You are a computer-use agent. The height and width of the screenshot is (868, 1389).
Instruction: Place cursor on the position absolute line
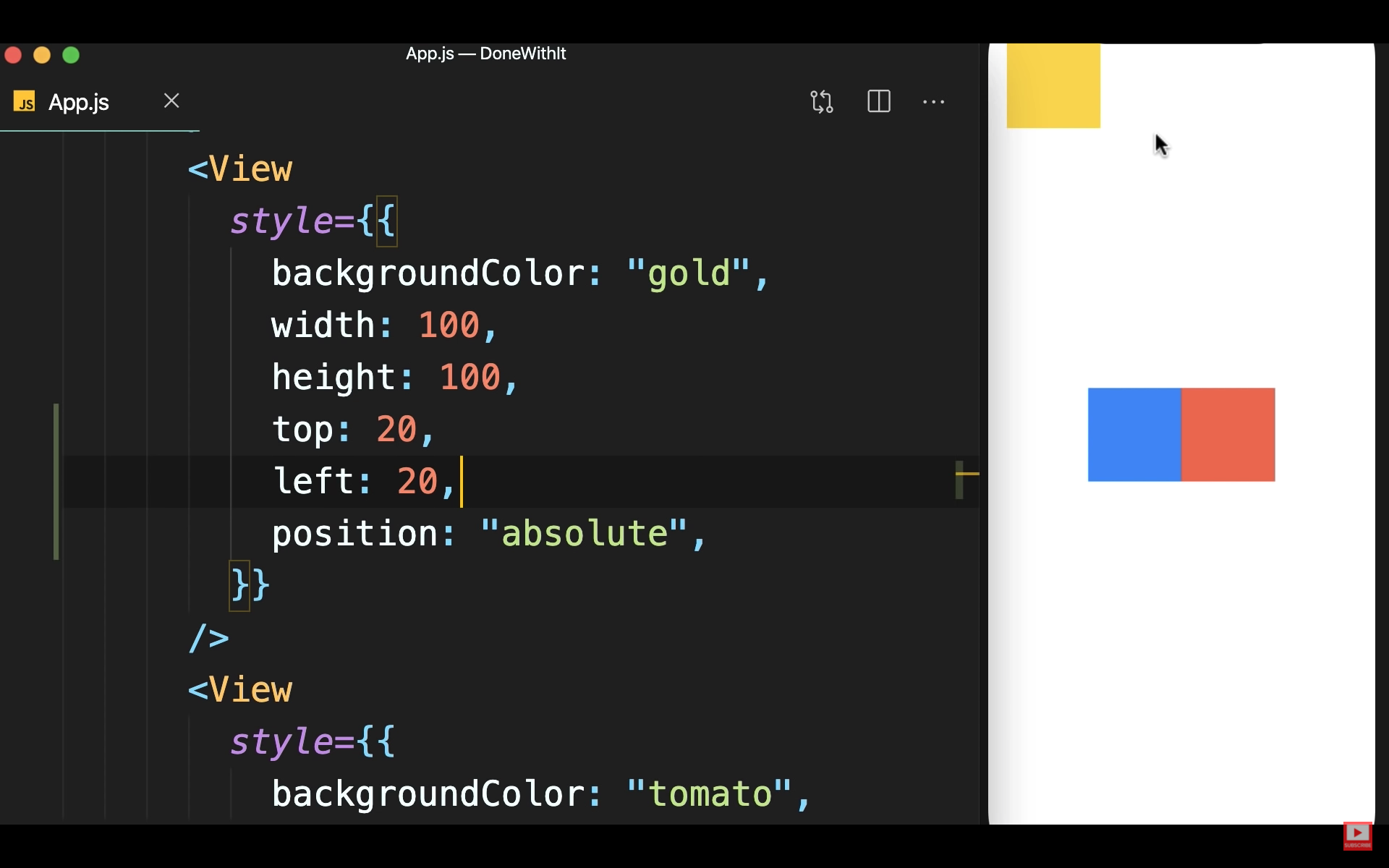(488, 534)
